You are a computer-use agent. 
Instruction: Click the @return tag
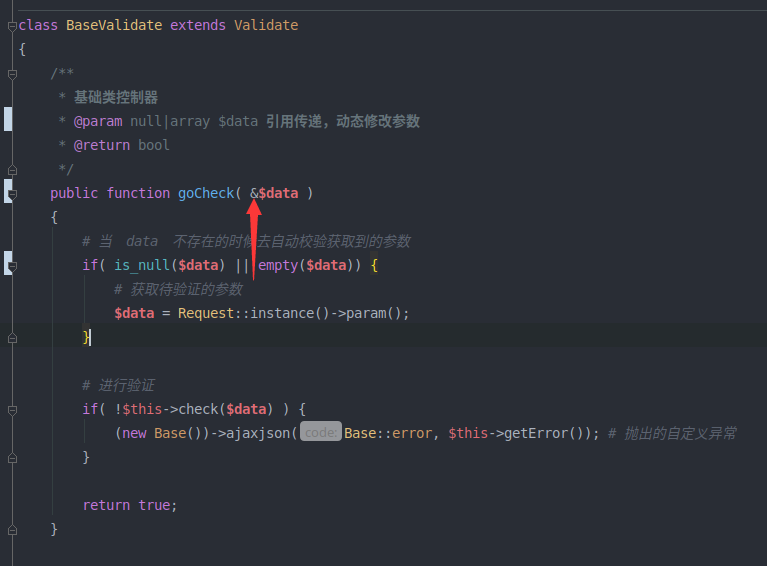click(x=102, y=145)
